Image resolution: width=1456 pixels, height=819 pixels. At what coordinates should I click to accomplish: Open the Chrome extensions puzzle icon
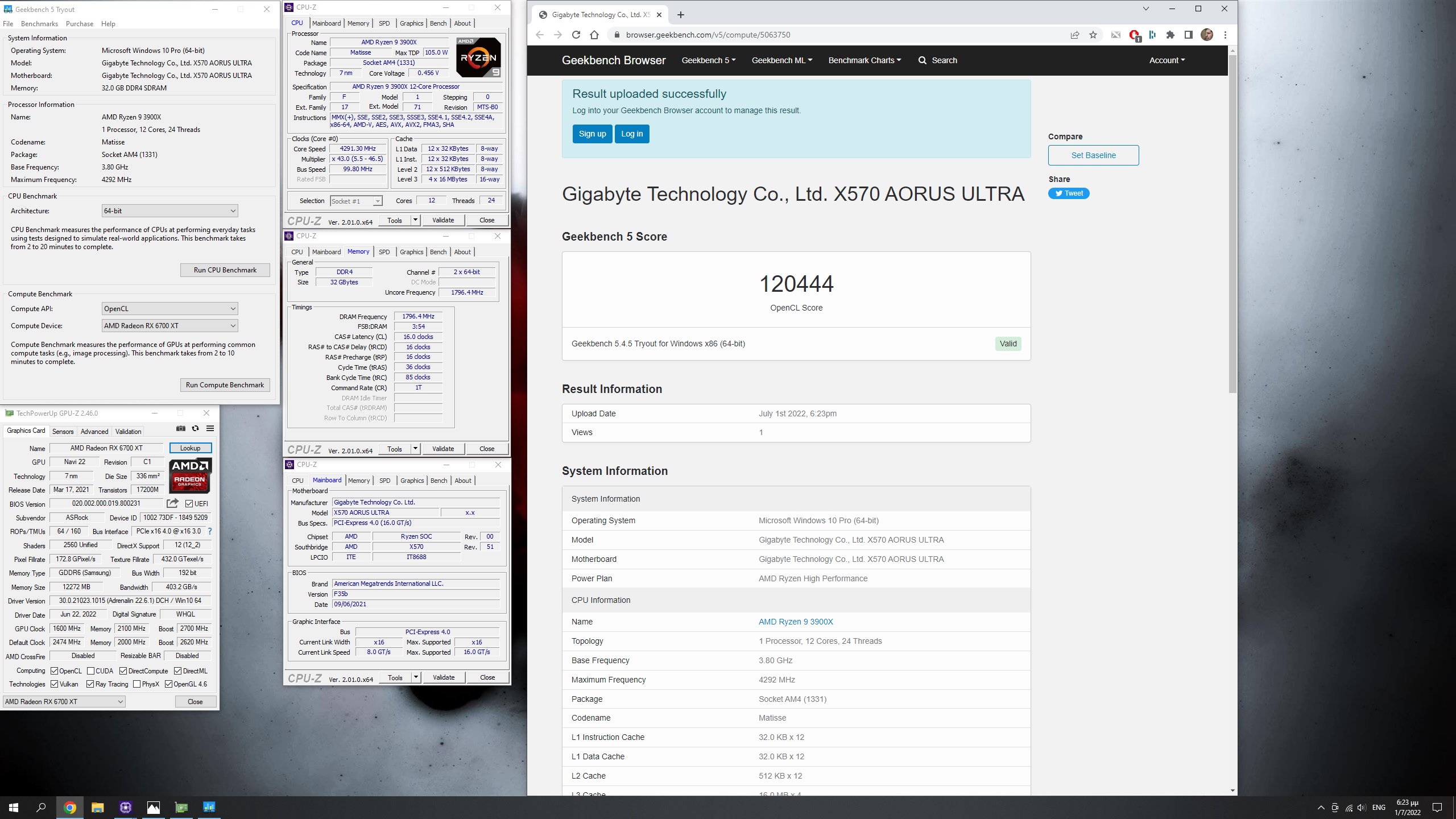1170,35
